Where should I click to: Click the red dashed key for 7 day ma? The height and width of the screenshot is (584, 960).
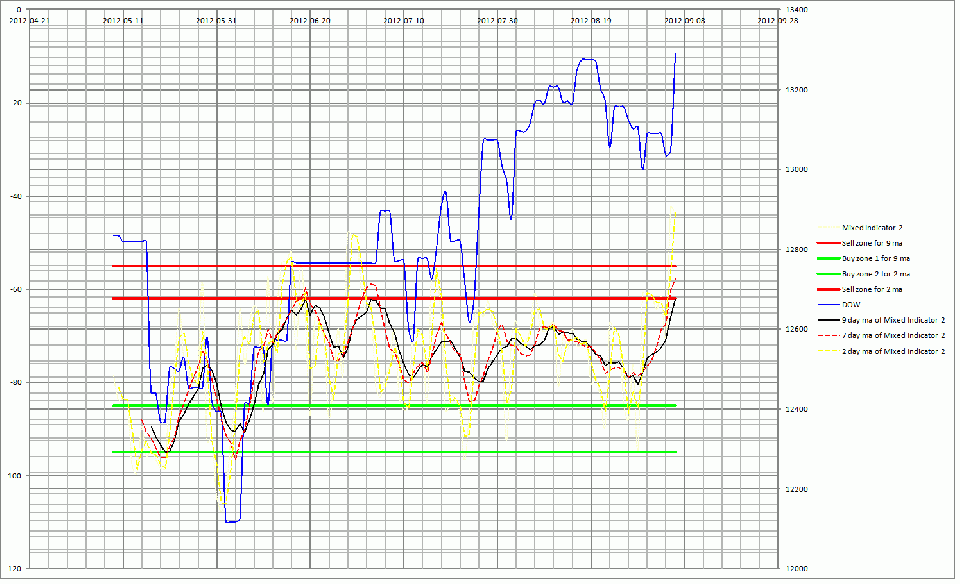tap(828, 335)
